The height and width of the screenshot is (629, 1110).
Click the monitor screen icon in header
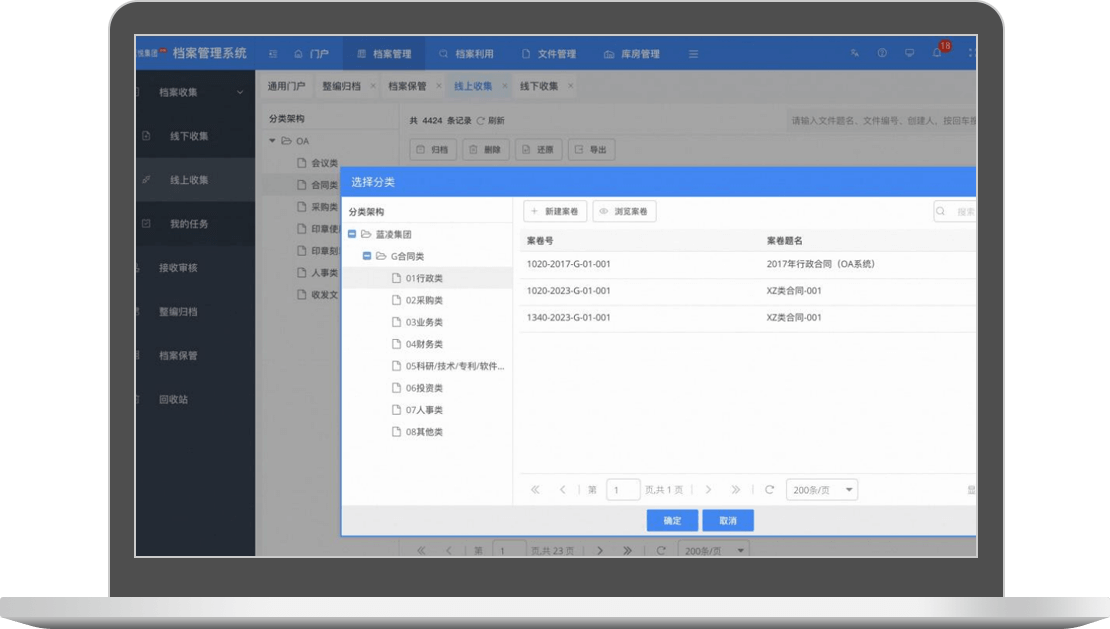(909, 53)
